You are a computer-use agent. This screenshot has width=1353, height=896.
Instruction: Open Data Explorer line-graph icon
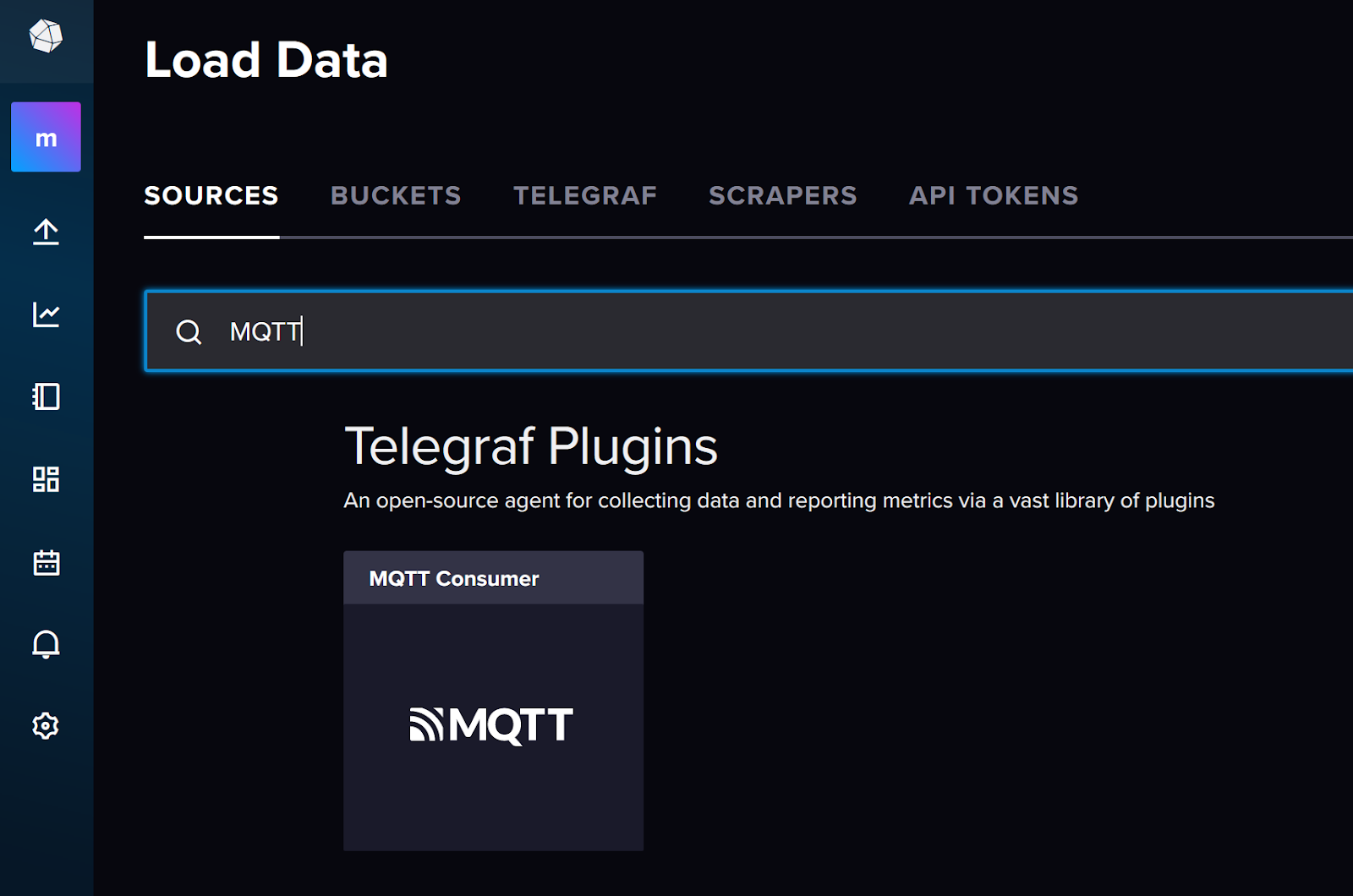coord(46,314)
